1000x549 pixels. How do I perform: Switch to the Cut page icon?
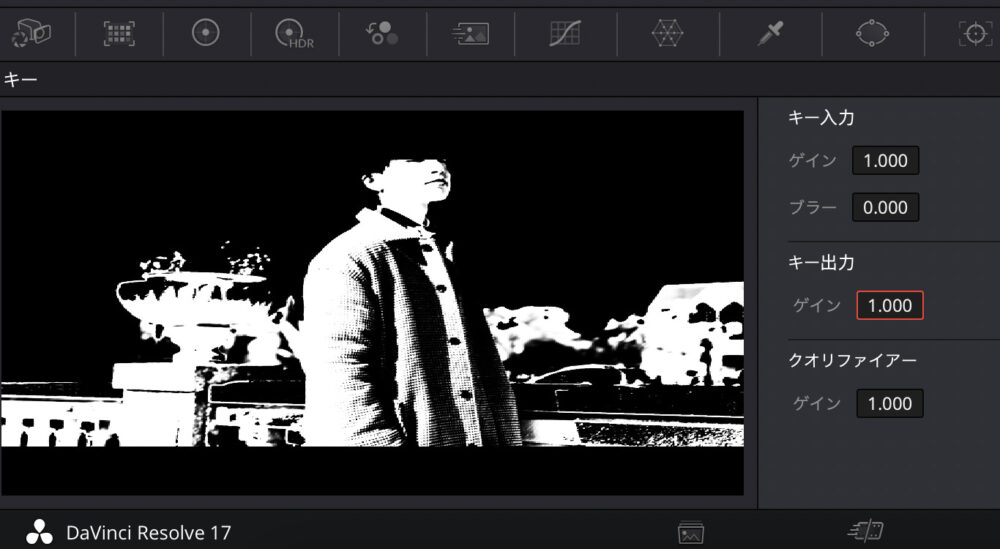(x=867, y=533)
